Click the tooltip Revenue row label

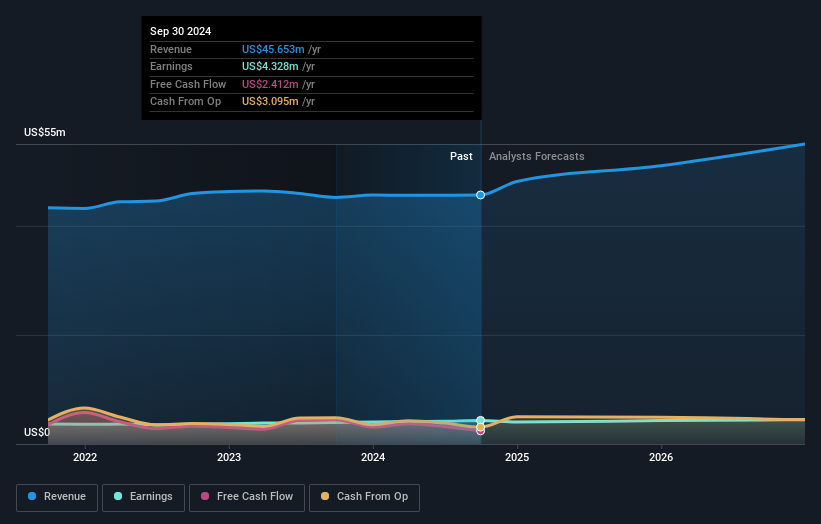tap(171, 49)
